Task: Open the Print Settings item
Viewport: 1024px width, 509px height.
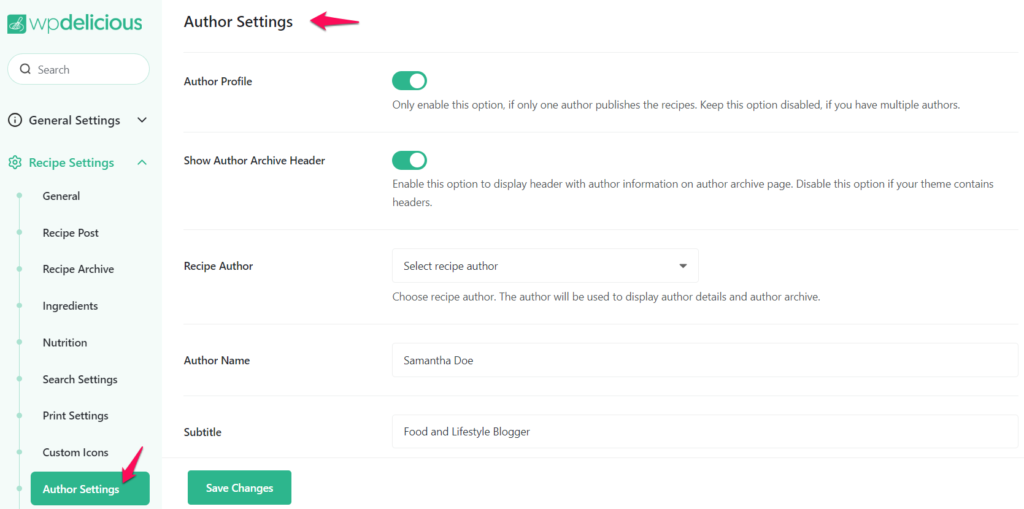Action: click(x=76, y=416)
